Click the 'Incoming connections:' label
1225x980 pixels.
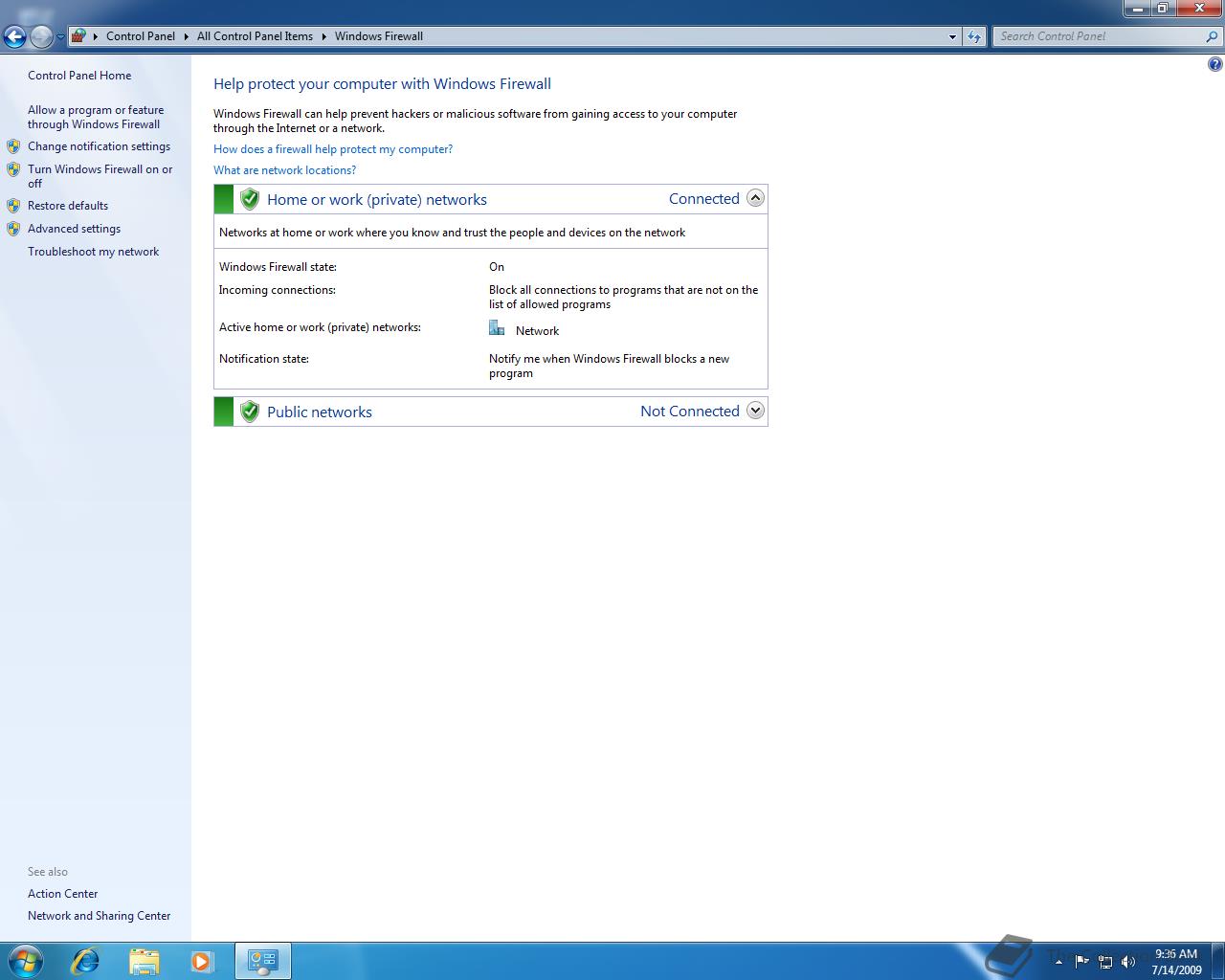click(277, 290)
